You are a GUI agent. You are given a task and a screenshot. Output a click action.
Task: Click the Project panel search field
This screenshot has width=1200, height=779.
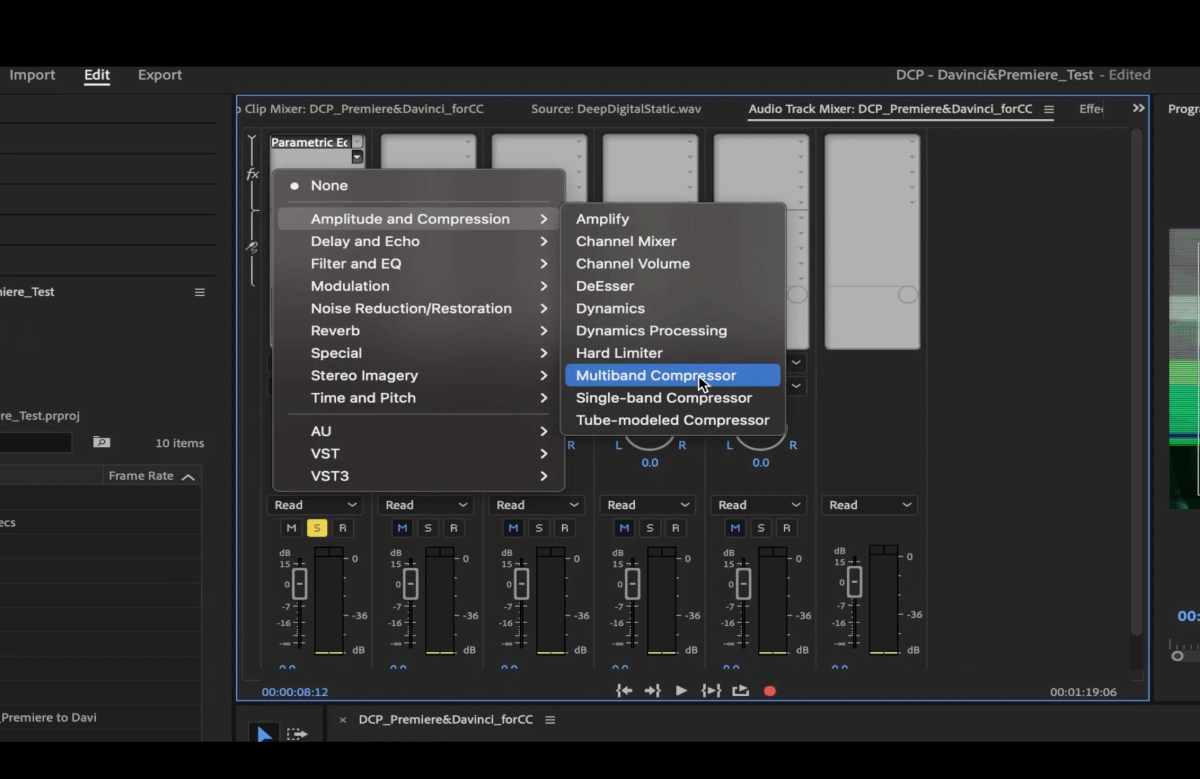(x=36, y=442)
